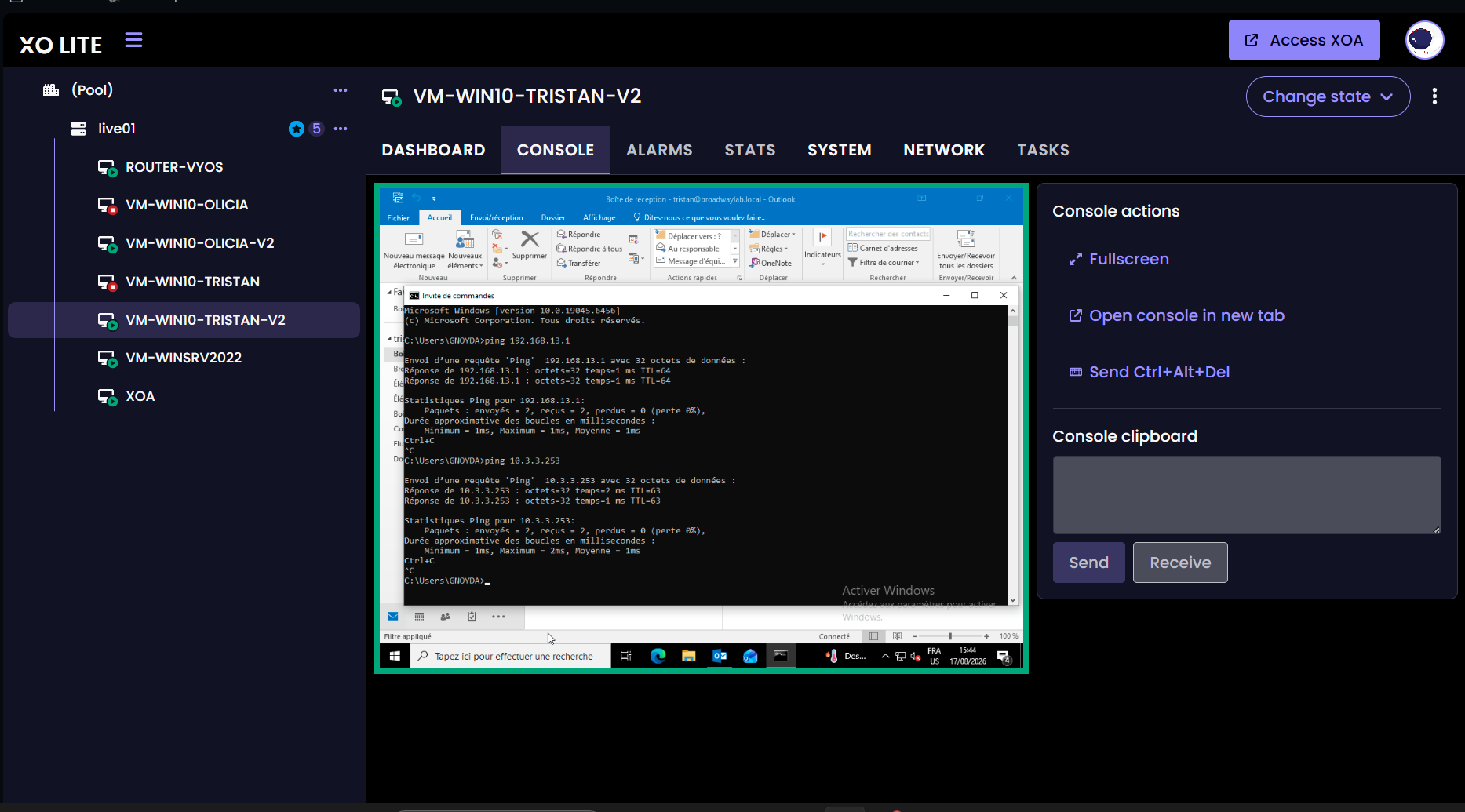This screenshot has width=1465, height=812.
Task: Open Outlook Mail view at bottom navigation
Action: [393, 617]
